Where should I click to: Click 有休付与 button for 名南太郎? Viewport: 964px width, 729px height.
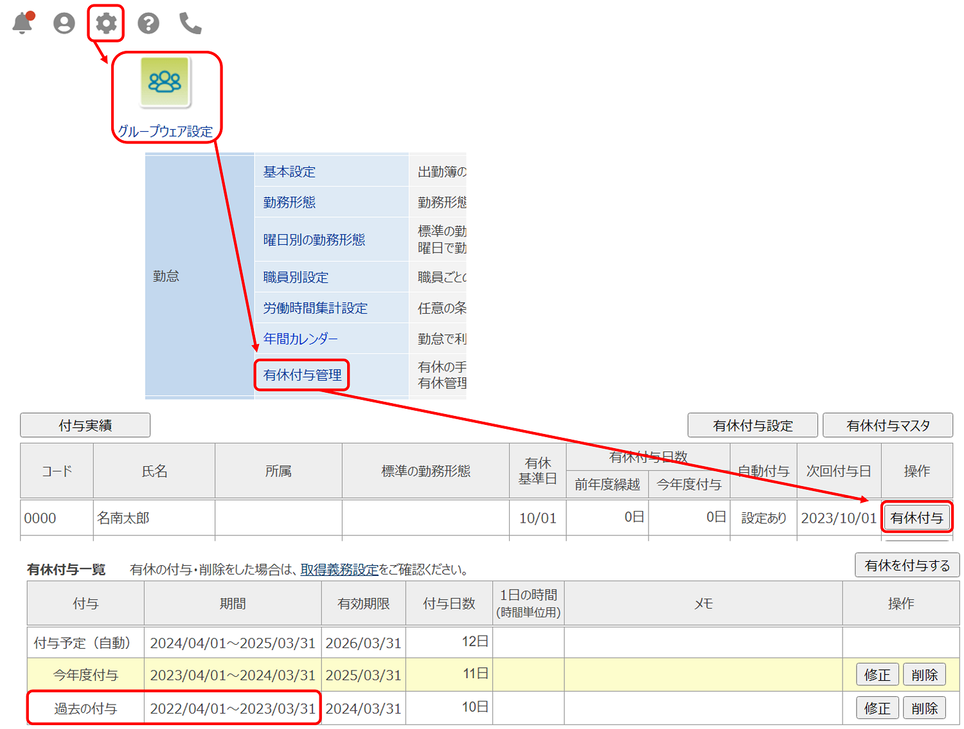coord(916,518)
